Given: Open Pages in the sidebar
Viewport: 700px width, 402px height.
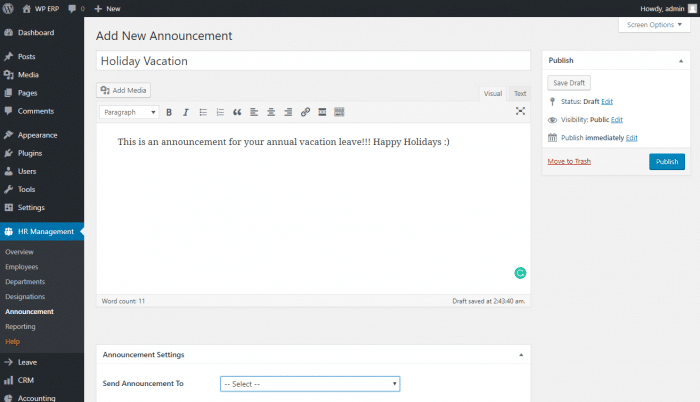Looking at the screenshot, I should (x=42, y=93).
